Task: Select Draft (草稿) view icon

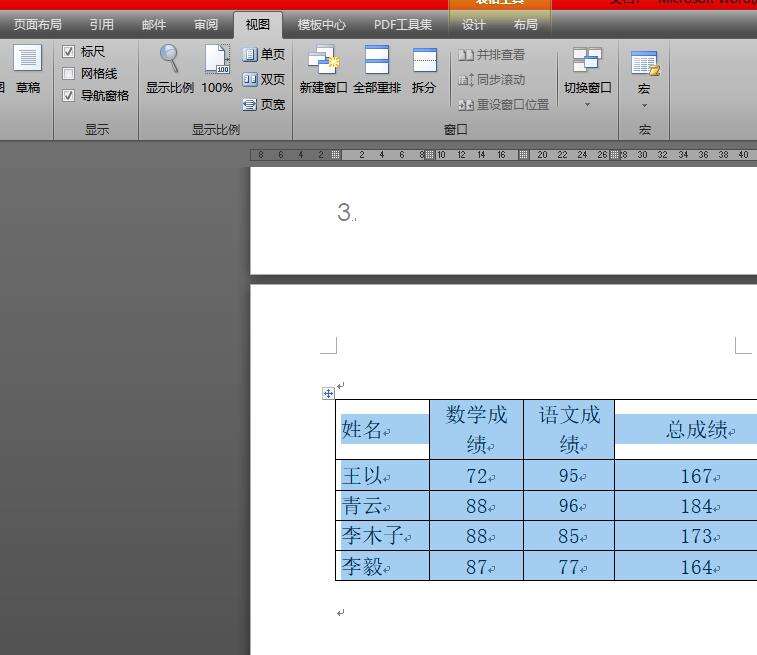Action: click(28, 61)
